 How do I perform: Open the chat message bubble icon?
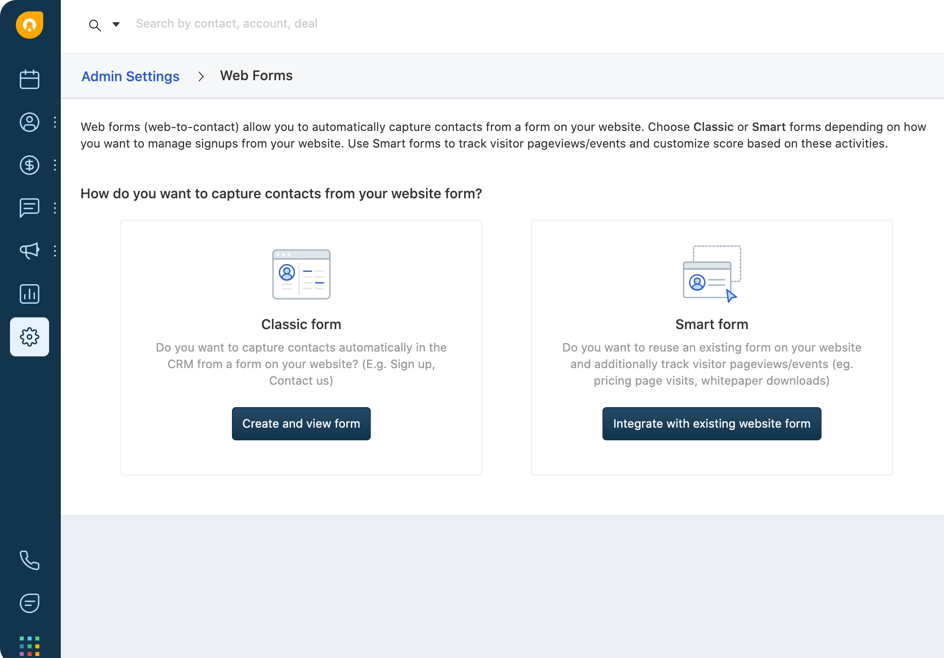click(x=30, y=603)
